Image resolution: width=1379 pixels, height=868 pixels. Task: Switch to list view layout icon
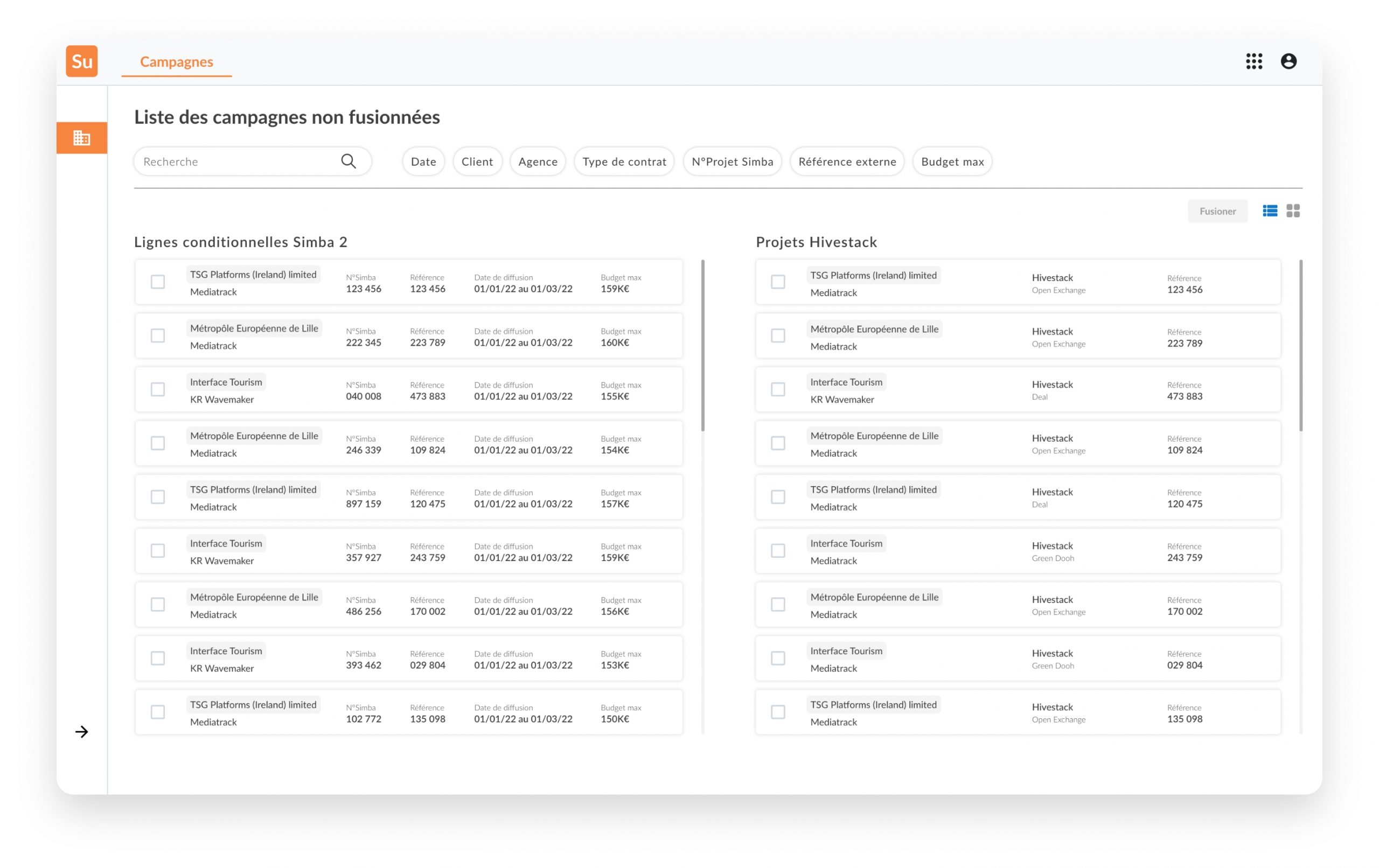pyautogui.click(x=1270, y=211)
